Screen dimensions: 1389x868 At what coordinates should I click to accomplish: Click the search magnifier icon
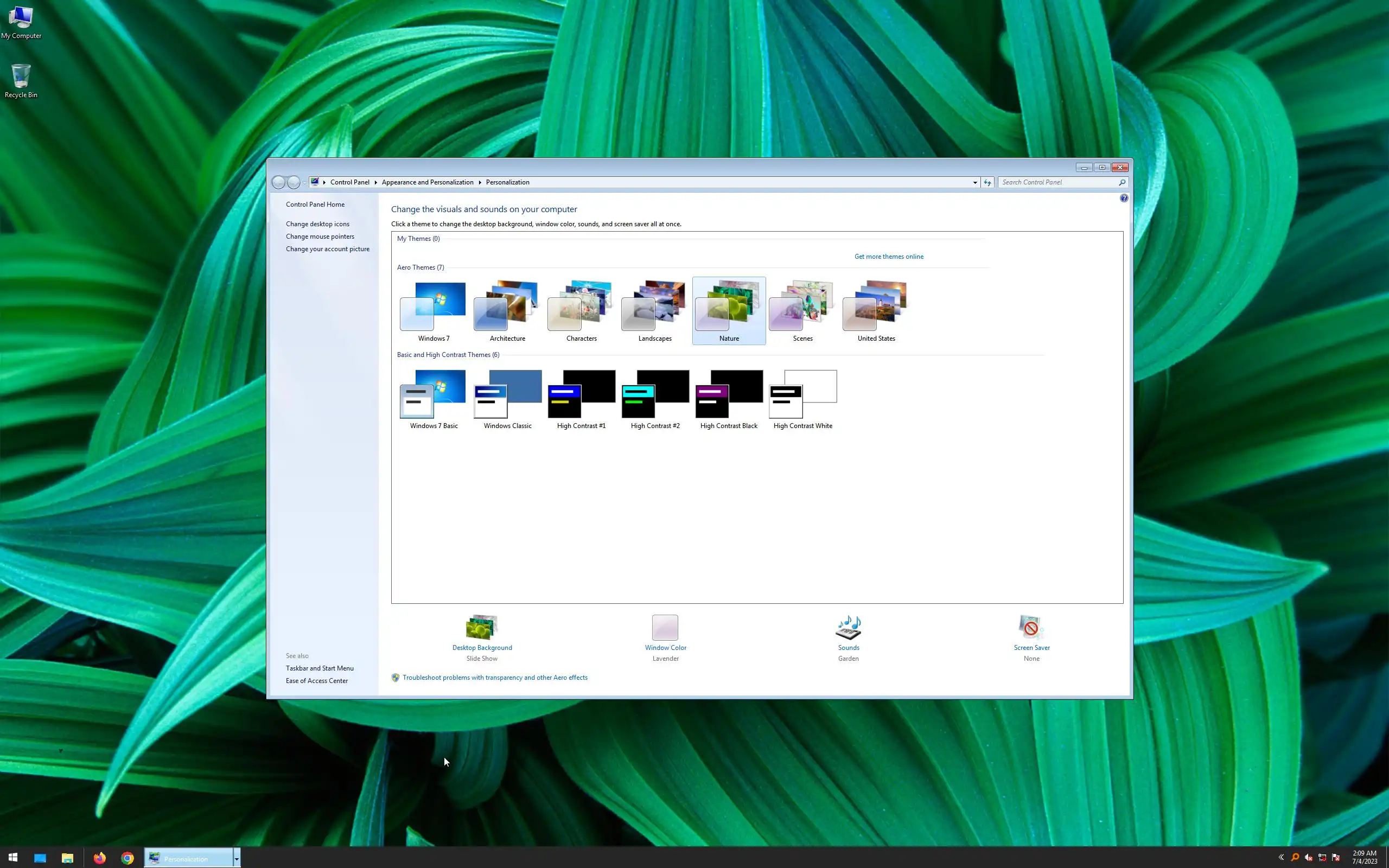click(x=1122, y=183)
